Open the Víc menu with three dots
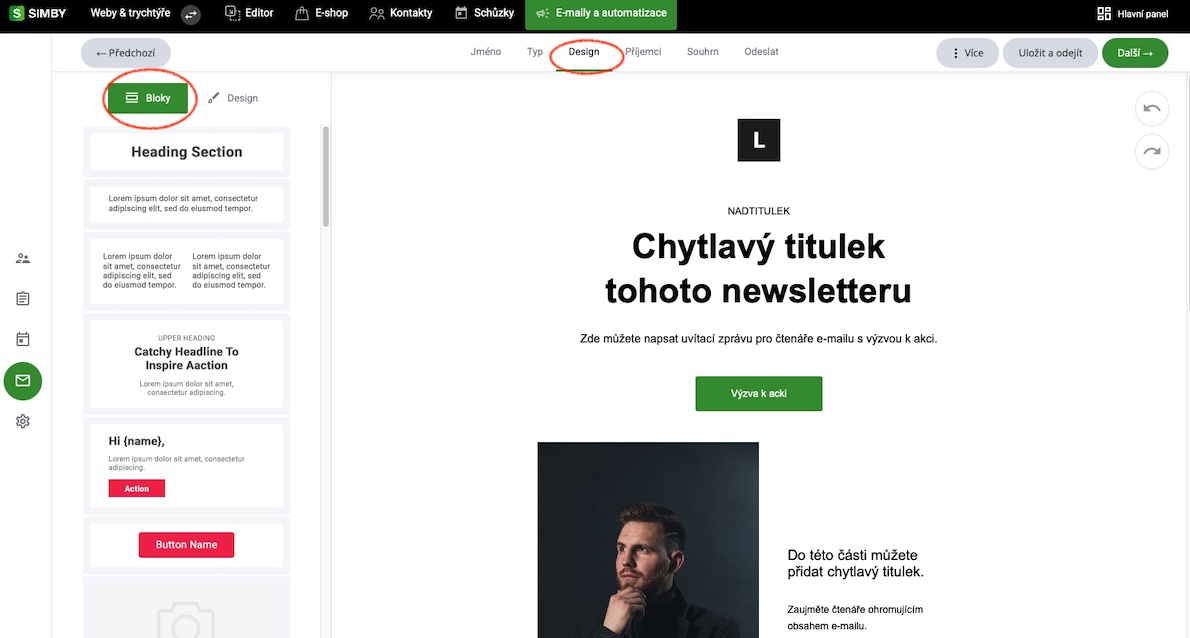This screenshot has width=1190, height=638. pos(967,53)
